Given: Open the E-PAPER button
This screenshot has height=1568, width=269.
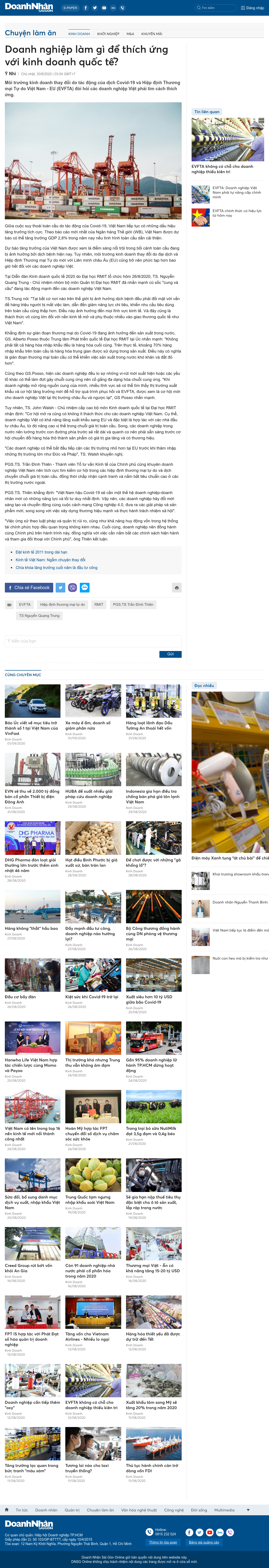Looking at the screenshot, I should click(x=70, y=8).
